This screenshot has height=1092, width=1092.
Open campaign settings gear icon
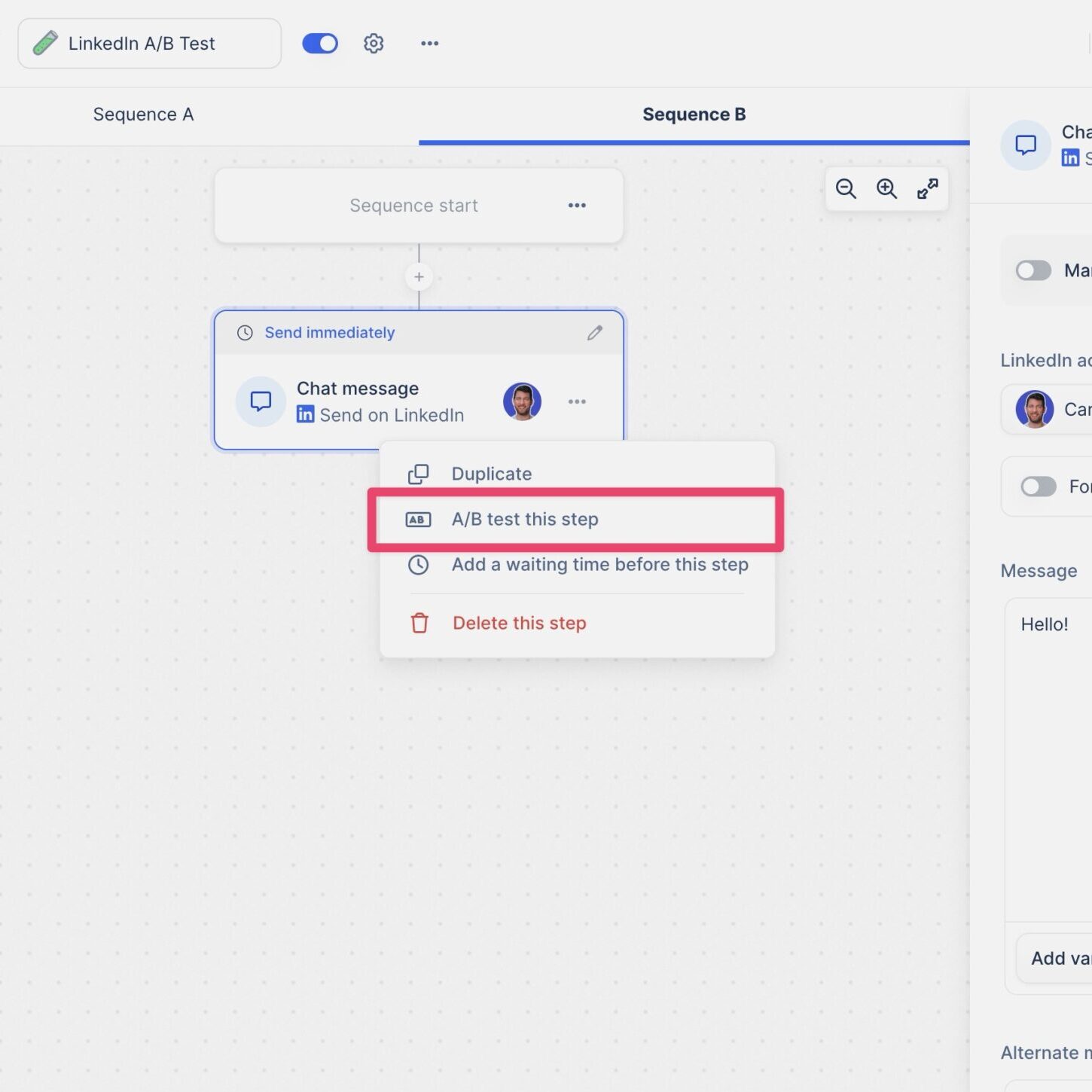pos(374,44)
